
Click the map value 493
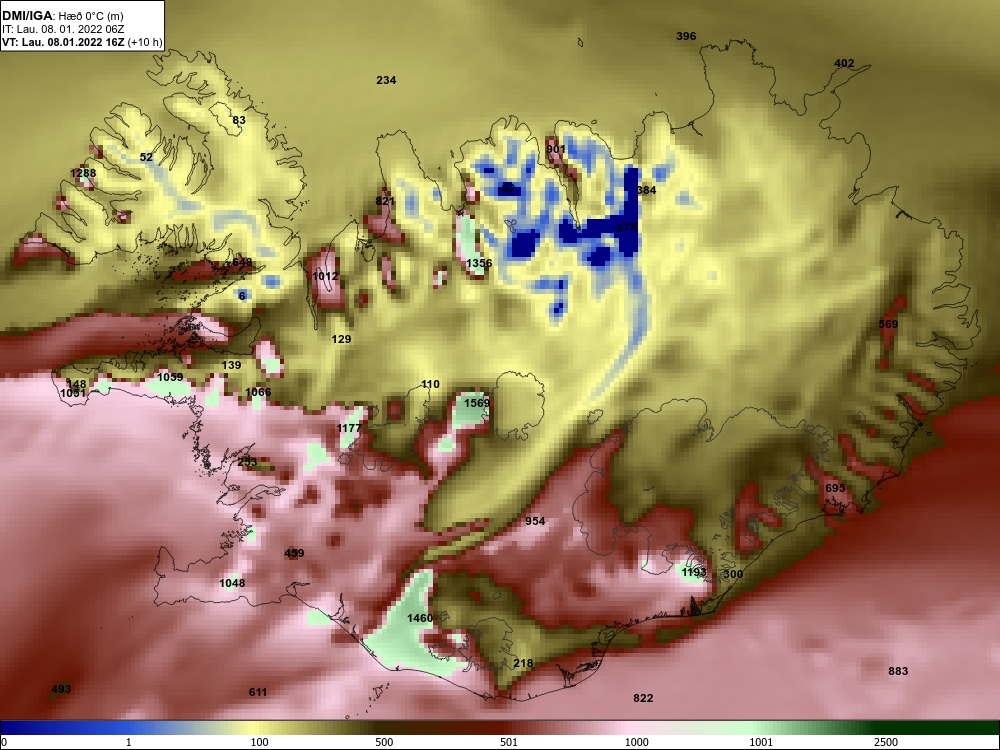[61, 689]
